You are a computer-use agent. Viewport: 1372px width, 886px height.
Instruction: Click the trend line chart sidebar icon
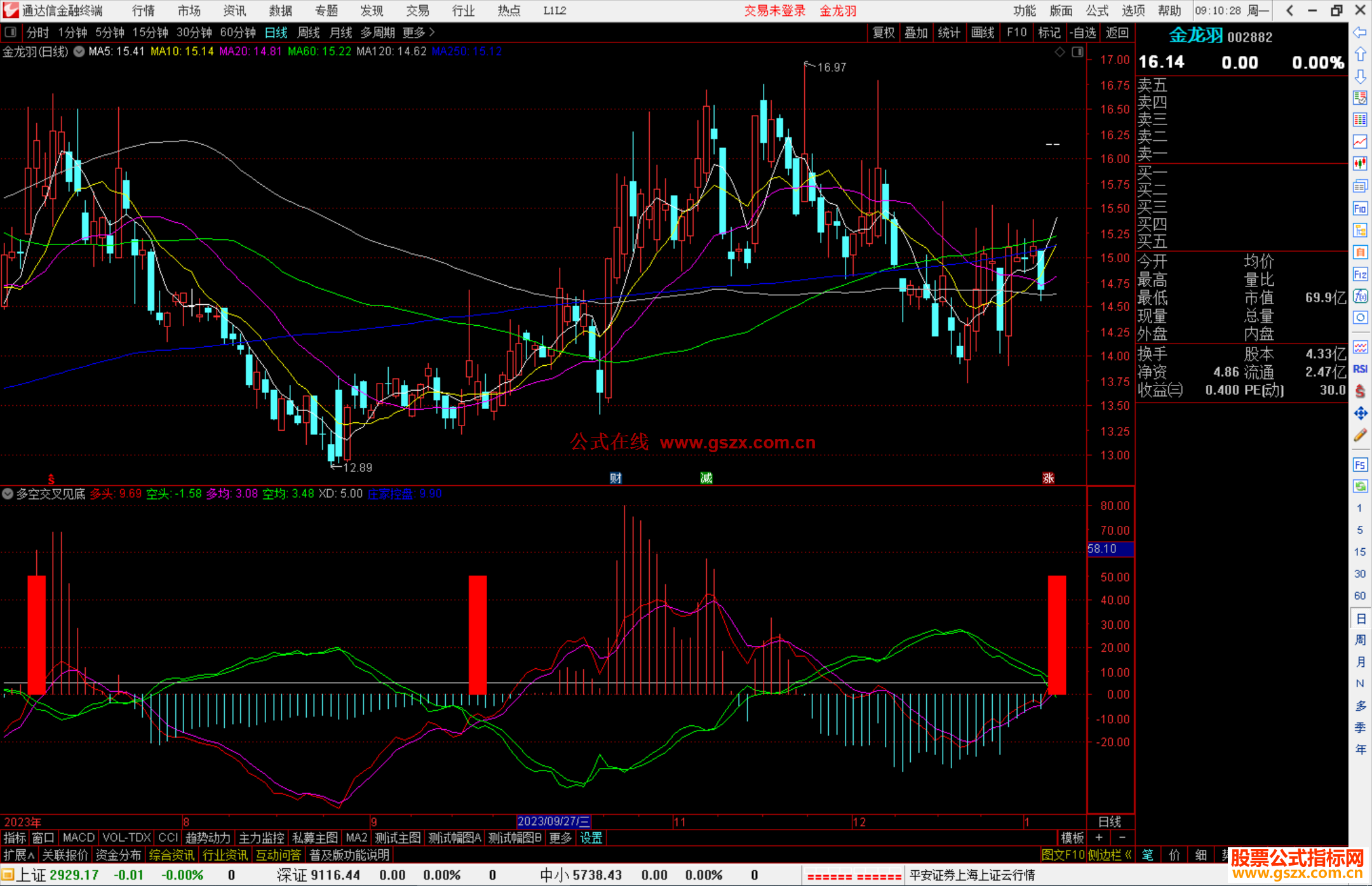pyautogui.click(x=1360, y=142)
